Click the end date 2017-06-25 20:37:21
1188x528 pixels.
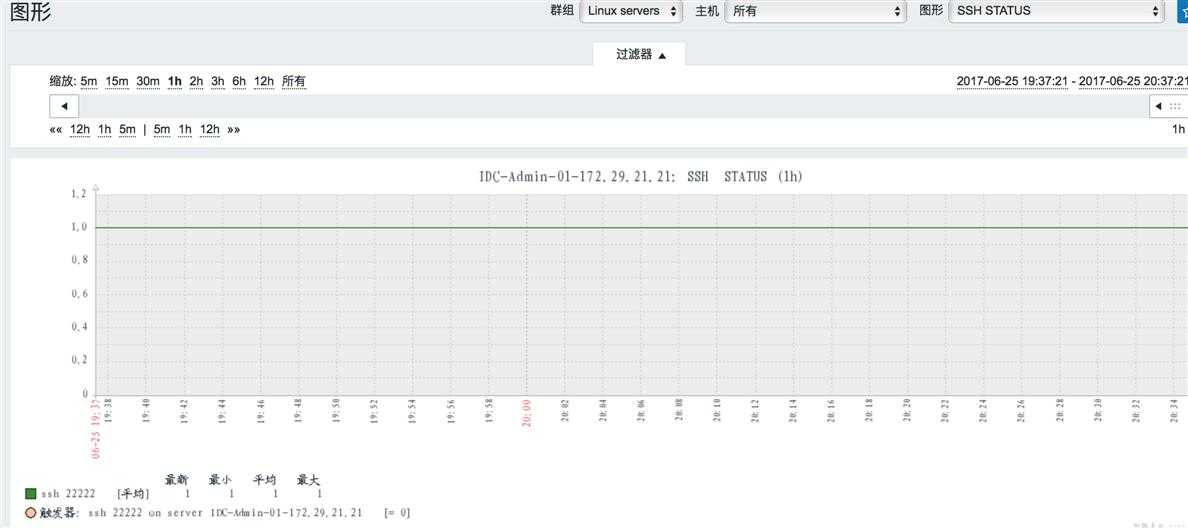1133,81
